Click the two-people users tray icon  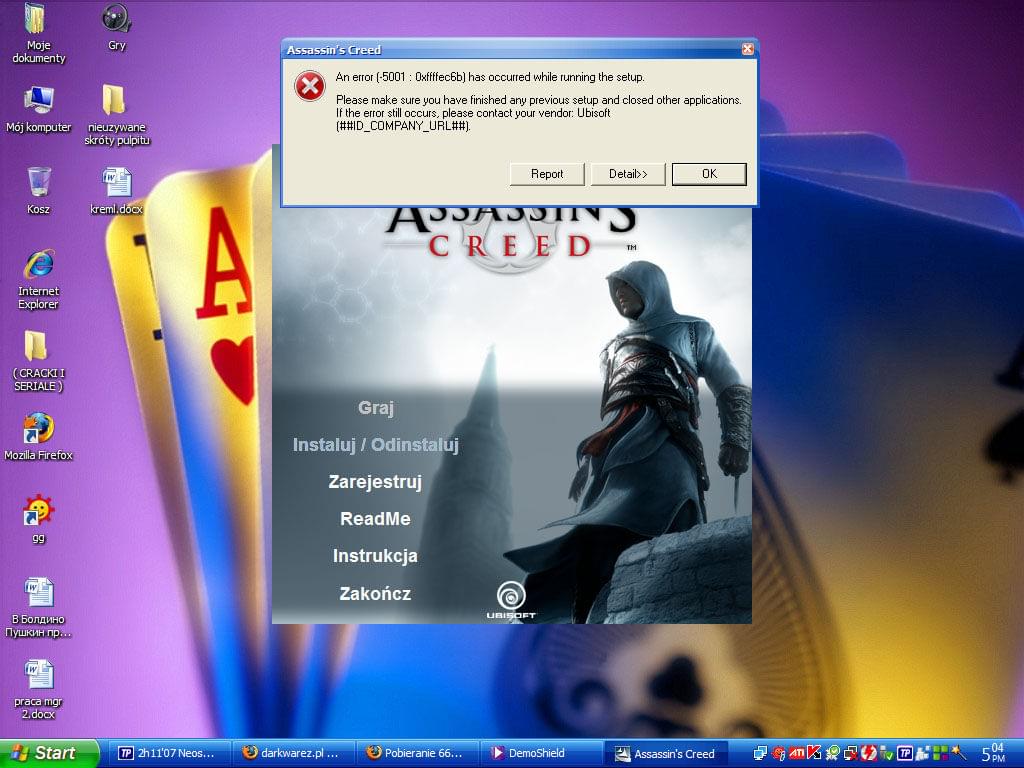coord(923,753)
